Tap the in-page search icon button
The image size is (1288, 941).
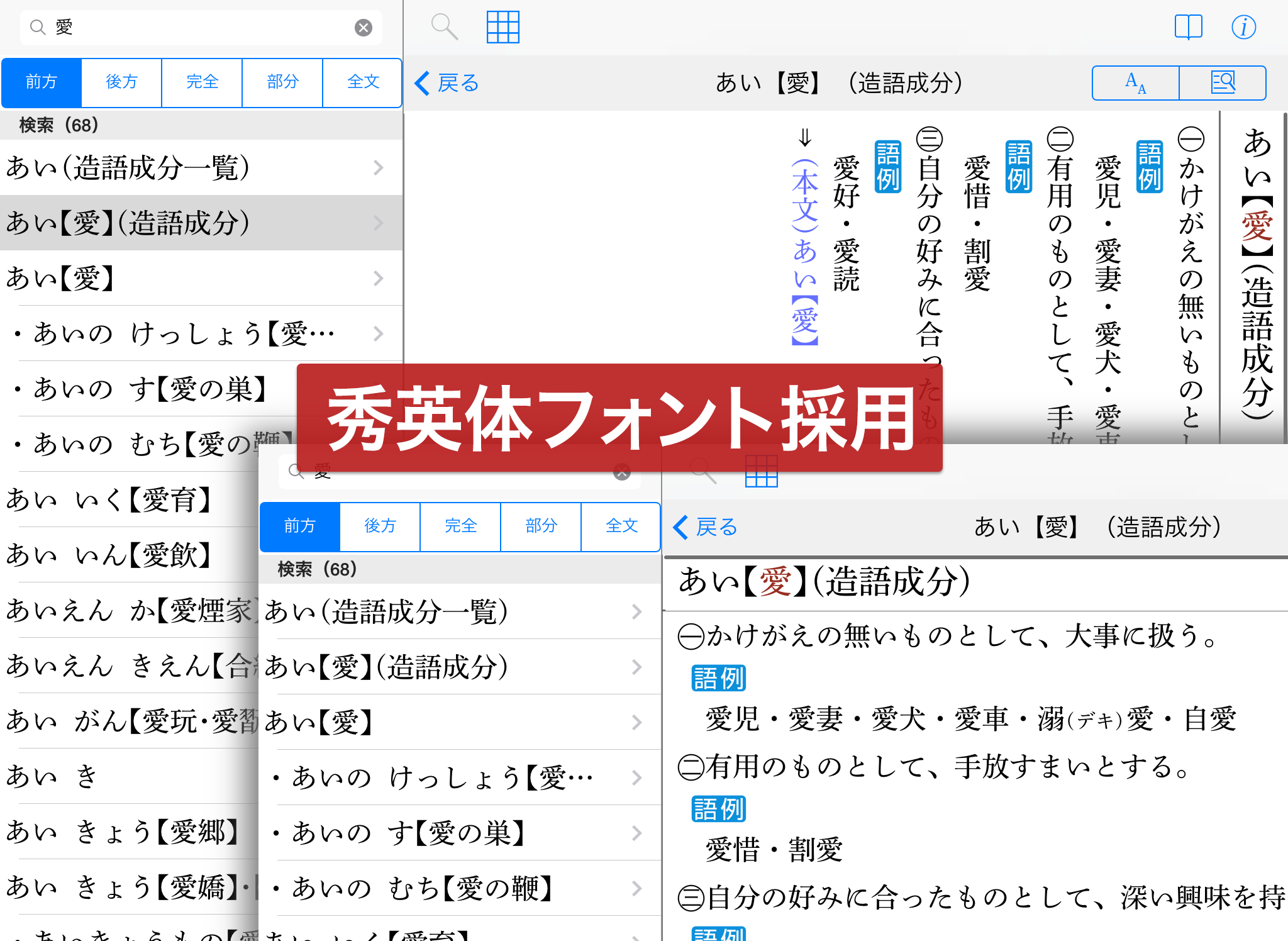[x=1223, y=83]
